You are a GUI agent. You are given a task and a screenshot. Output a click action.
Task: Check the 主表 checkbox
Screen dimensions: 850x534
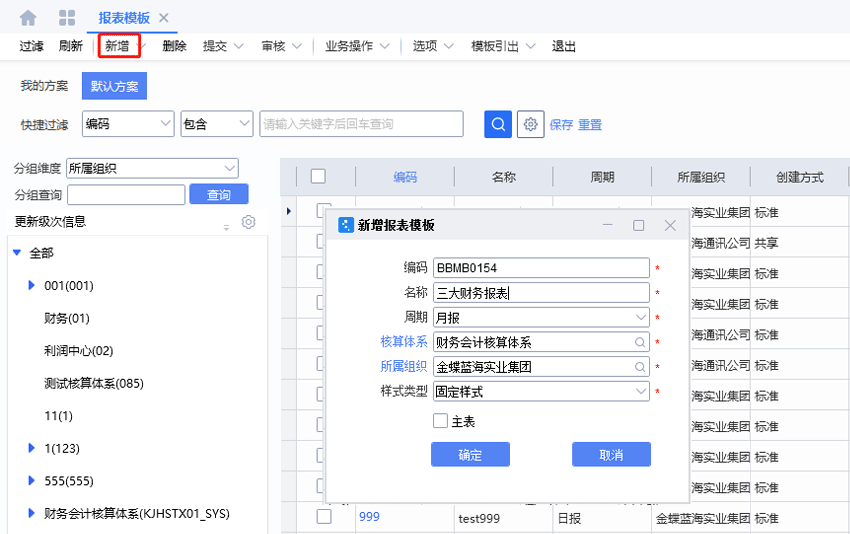[x=440, y=421]
